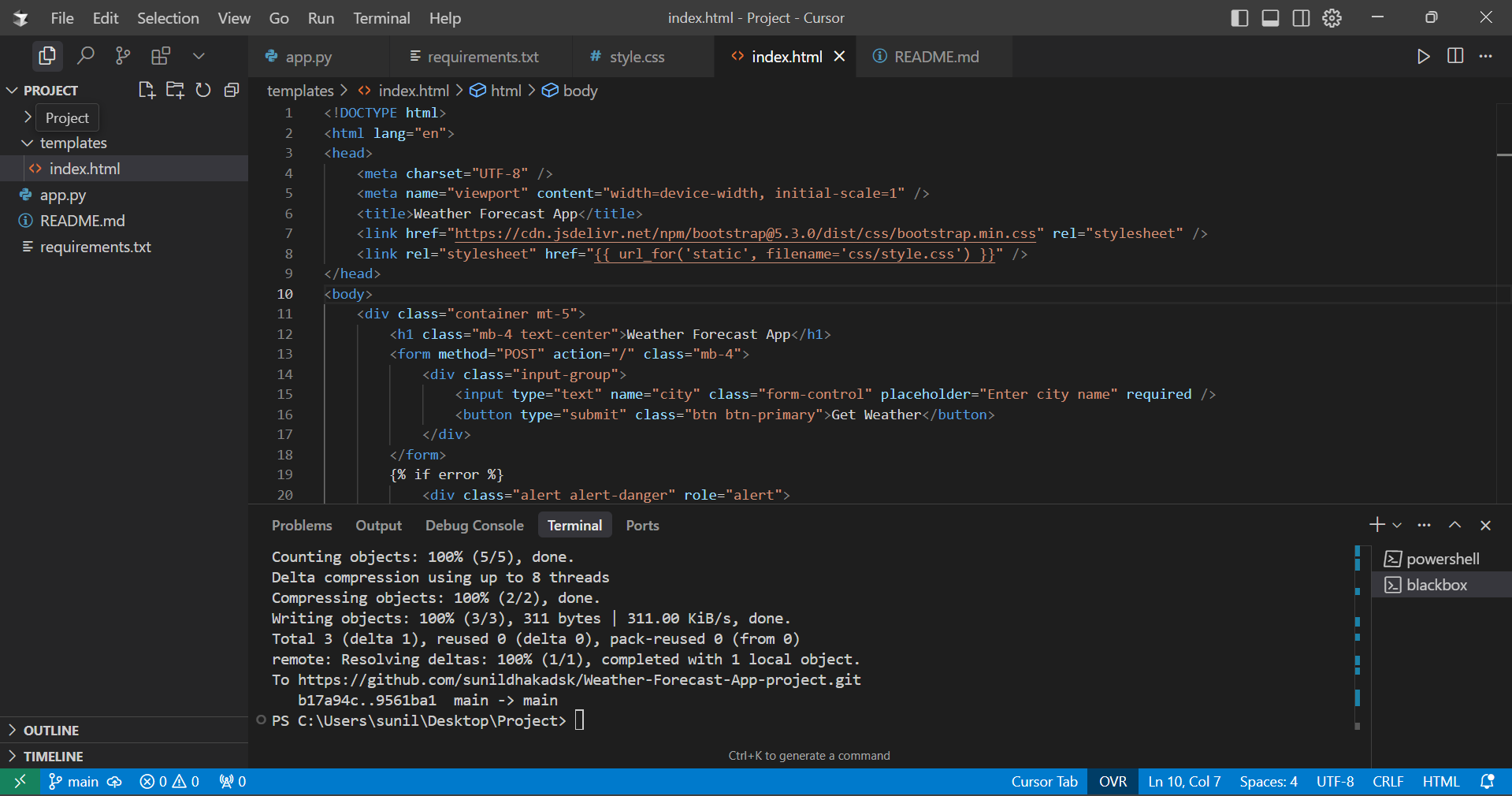Maximize the terminal panel size
This screenshot has height=796, width=1512.
[x=1454, y=525]
